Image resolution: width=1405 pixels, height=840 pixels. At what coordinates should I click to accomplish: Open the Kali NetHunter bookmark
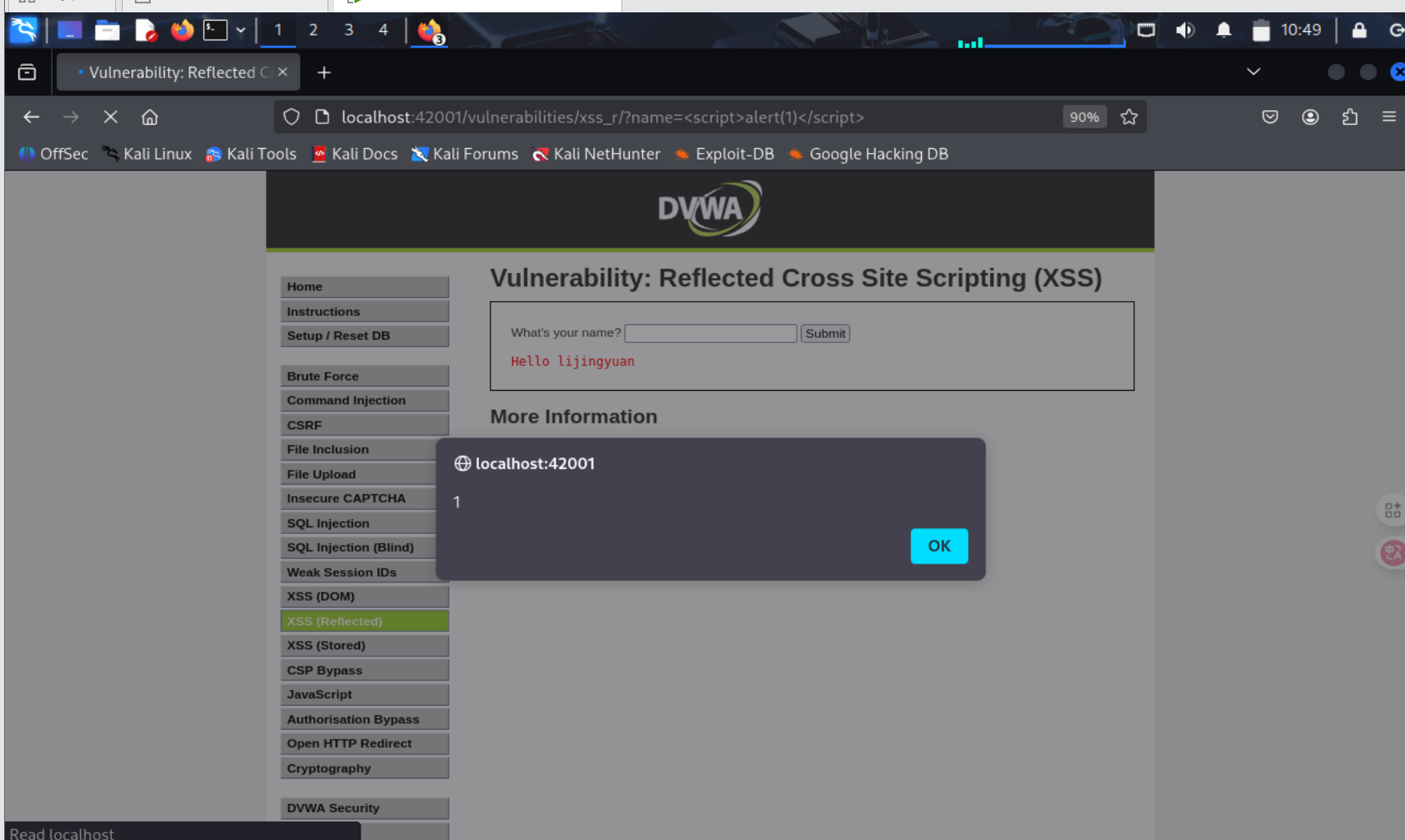click(597, 154)
